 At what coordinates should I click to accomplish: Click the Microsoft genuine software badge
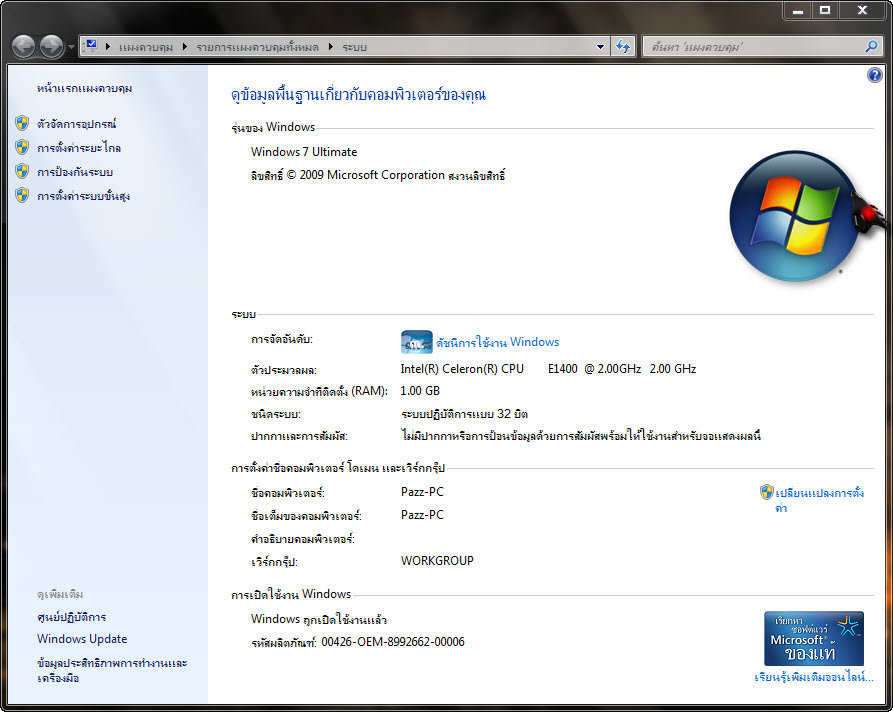click(813, 639)
